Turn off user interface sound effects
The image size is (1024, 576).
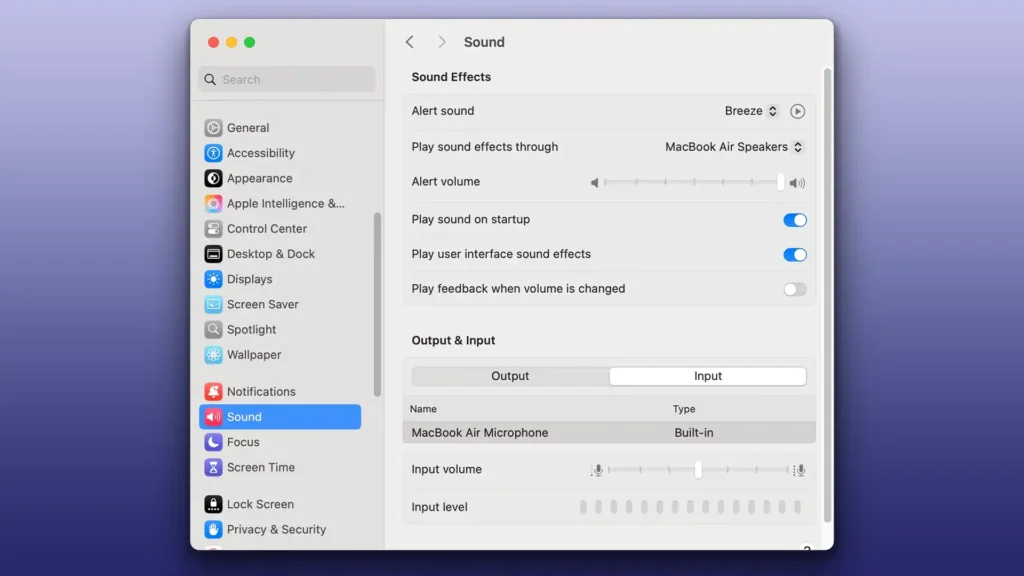(794, 255)
